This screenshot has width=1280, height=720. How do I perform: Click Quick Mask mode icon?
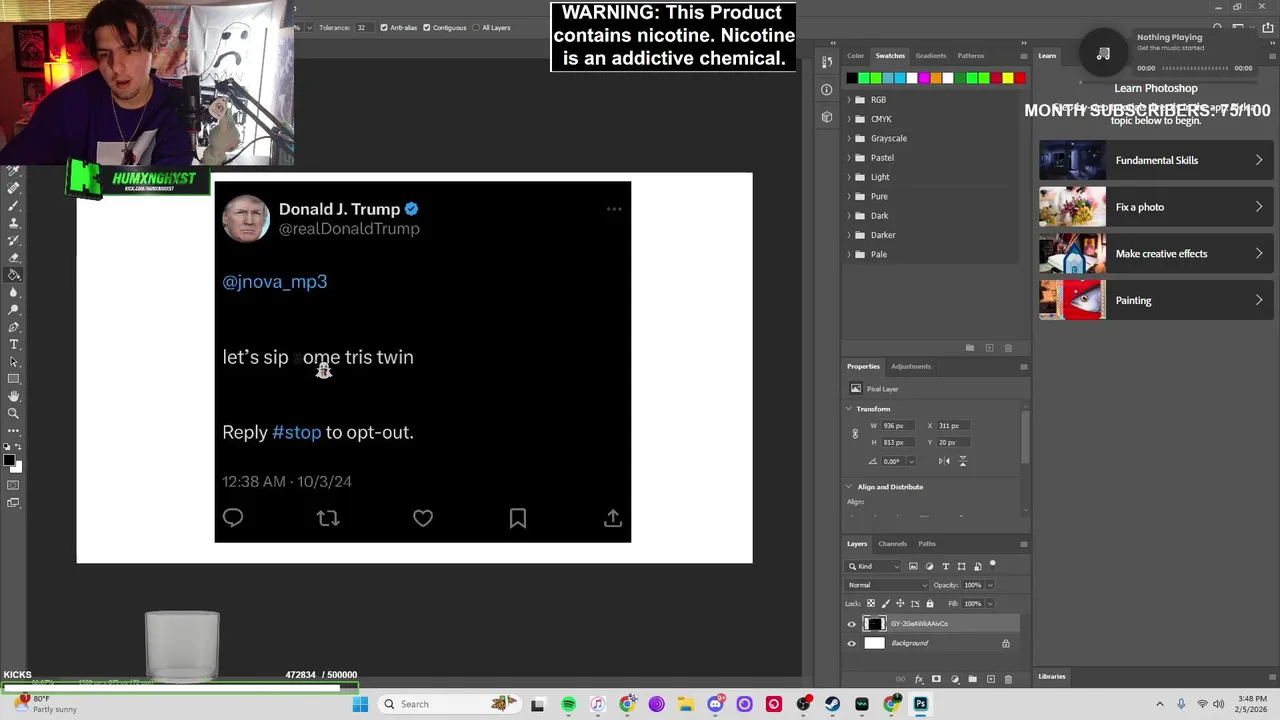(13, 485)
